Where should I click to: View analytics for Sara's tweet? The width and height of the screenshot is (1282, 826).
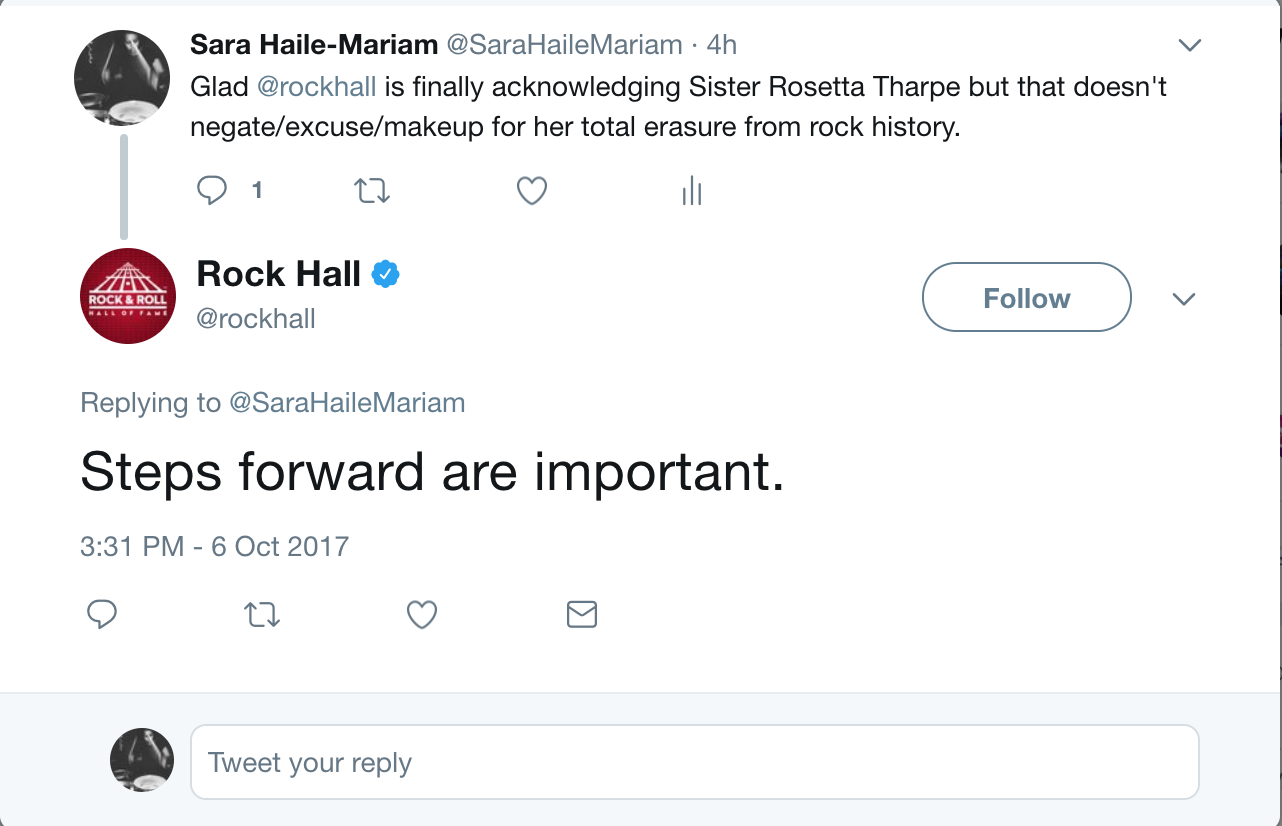[x=691, y=190]
